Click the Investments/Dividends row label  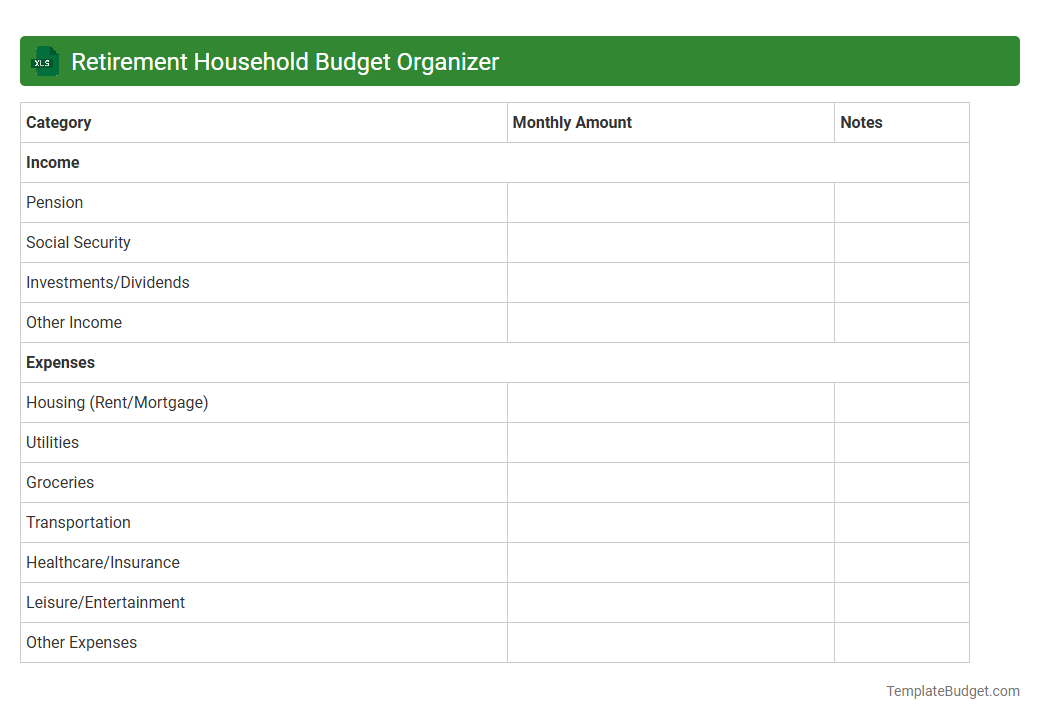coord(107,282)
